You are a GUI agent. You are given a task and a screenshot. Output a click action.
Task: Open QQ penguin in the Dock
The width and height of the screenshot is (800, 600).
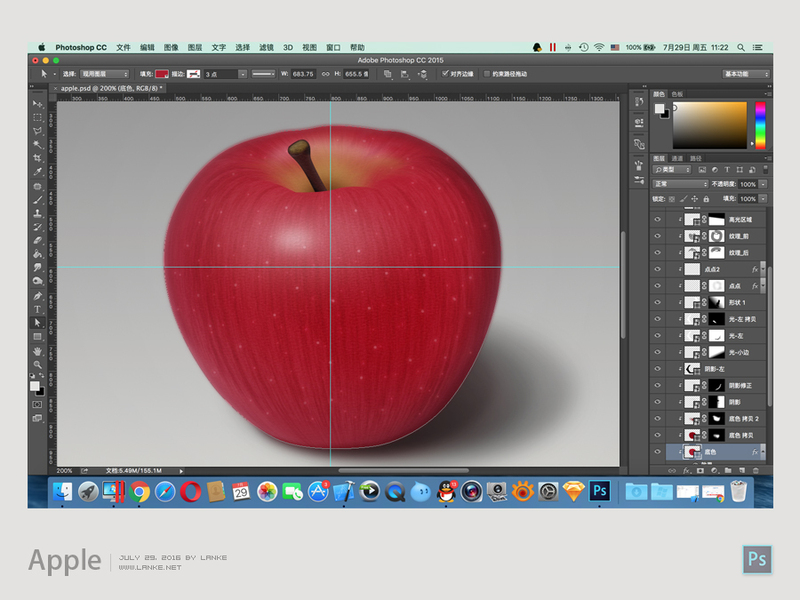(446, 492)
